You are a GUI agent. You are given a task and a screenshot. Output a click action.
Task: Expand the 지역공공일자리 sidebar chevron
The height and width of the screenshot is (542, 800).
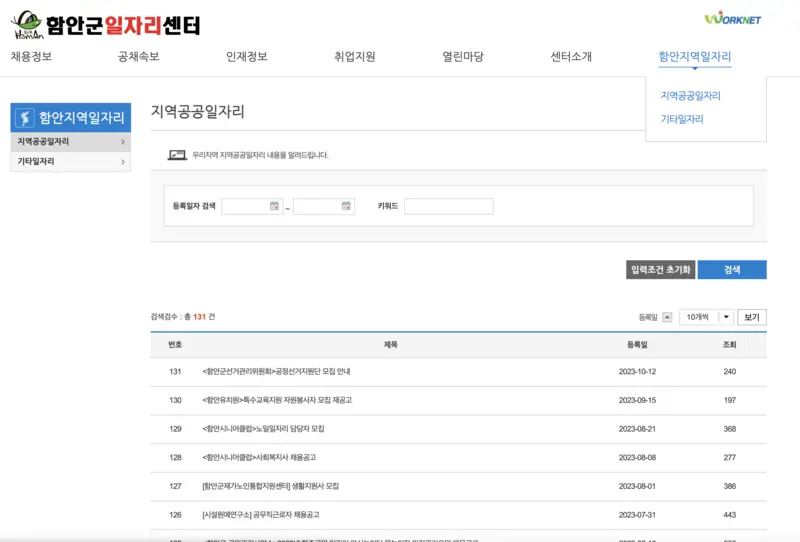point(123,142)
